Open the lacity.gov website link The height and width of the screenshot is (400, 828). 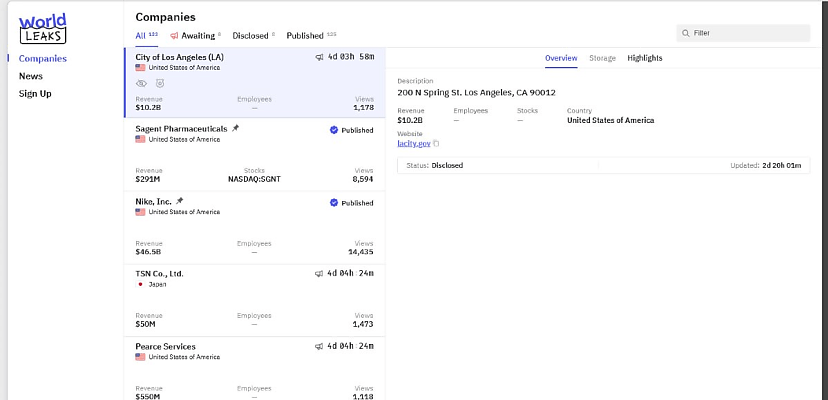(x=414, y=143)
